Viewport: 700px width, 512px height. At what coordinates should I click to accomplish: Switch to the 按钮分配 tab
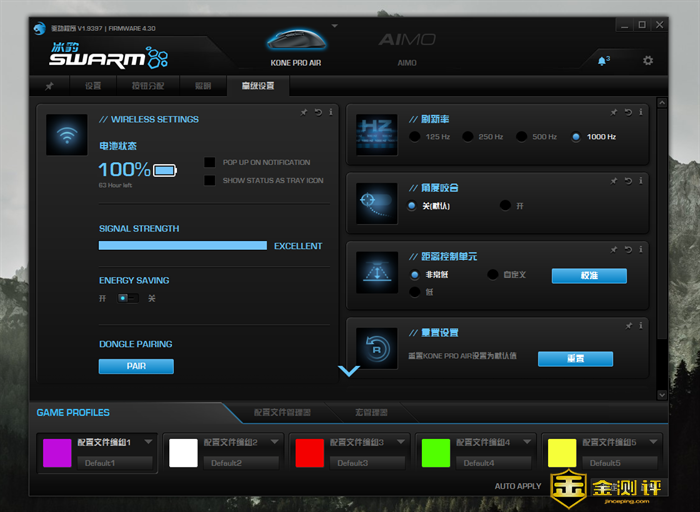(x=147, y=87)
